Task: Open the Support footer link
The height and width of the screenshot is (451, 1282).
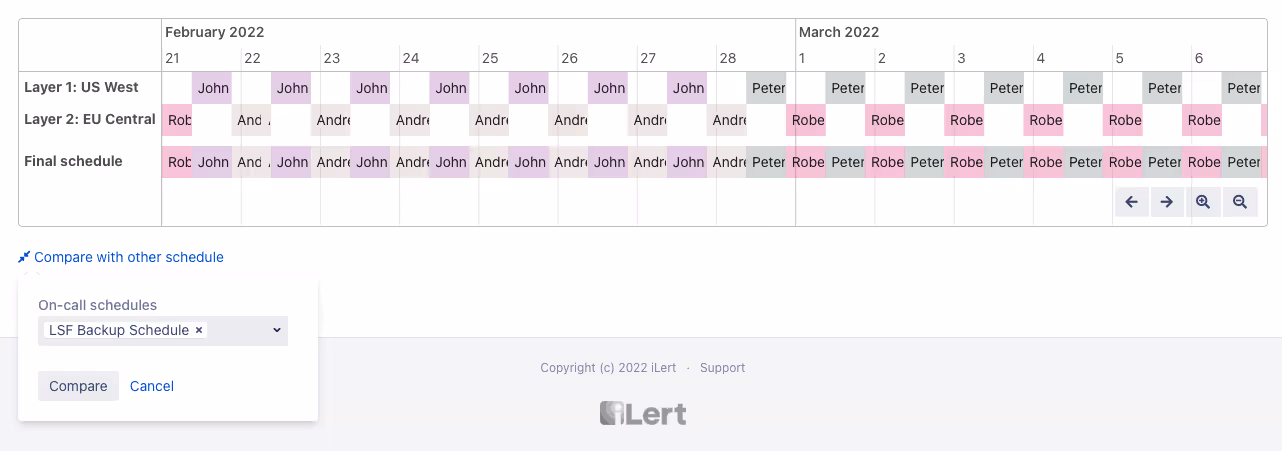Action: 722,368
